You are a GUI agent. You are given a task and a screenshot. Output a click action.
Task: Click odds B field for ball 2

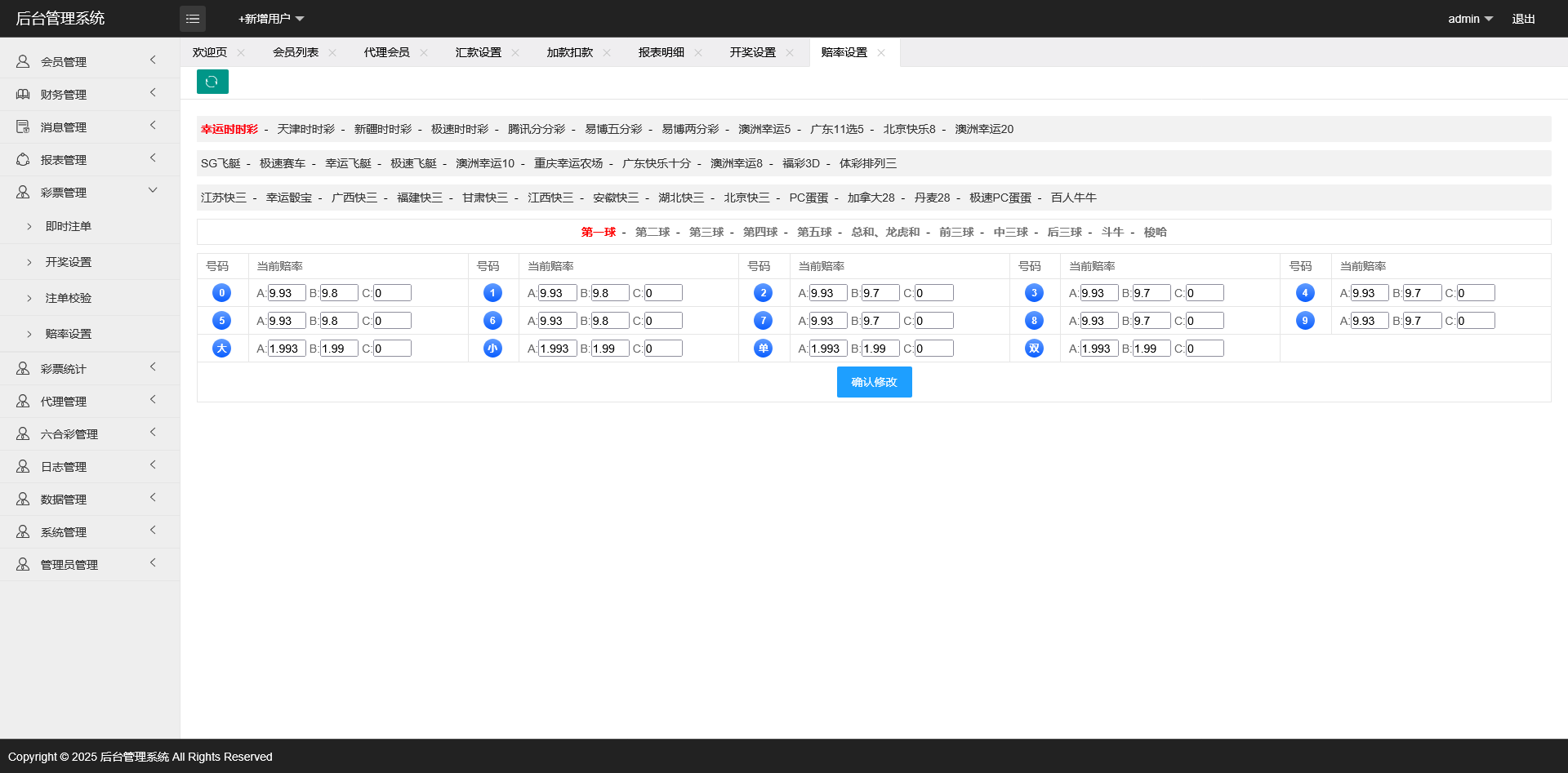tap(880, 293)
